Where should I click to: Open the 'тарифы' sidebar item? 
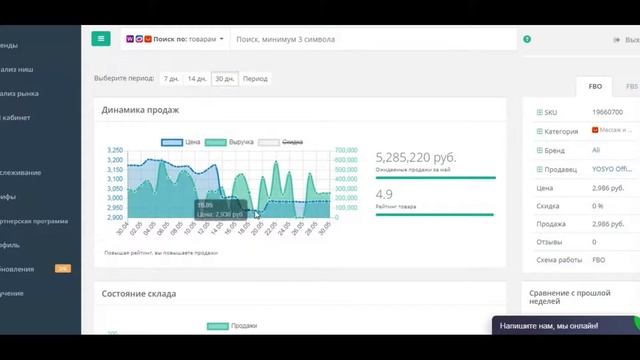8,197
